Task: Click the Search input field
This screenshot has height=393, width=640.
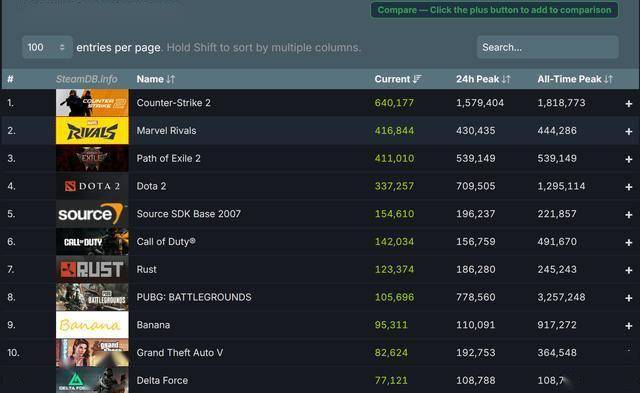Action: pyautogui.click(x=548, y=47)
